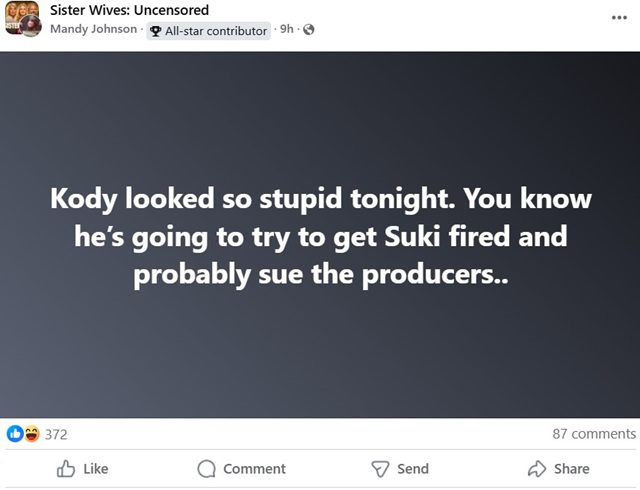Image resolution: width=640 pixels, height=490 pixels.
Task: Click the globe public audience icon
Action: pyautogui.click(x=308, y=30)
